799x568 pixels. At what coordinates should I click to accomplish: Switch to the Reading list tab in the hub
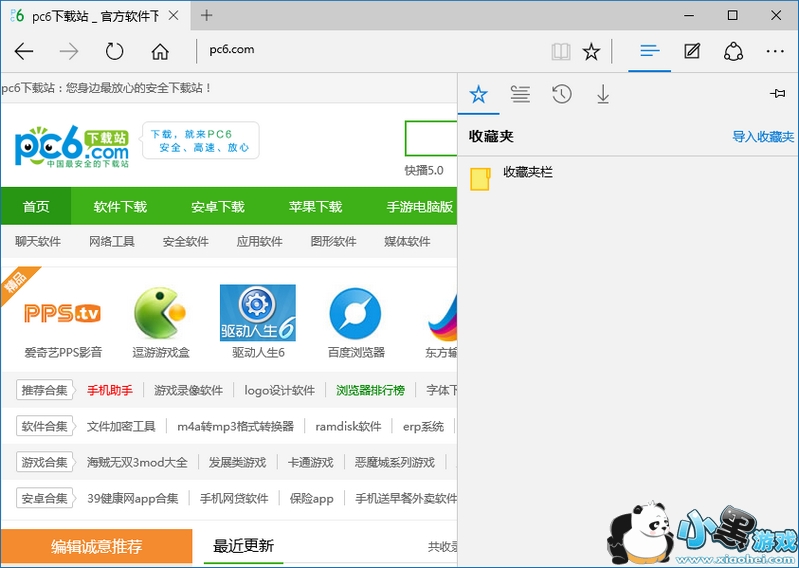pos(520,94)
